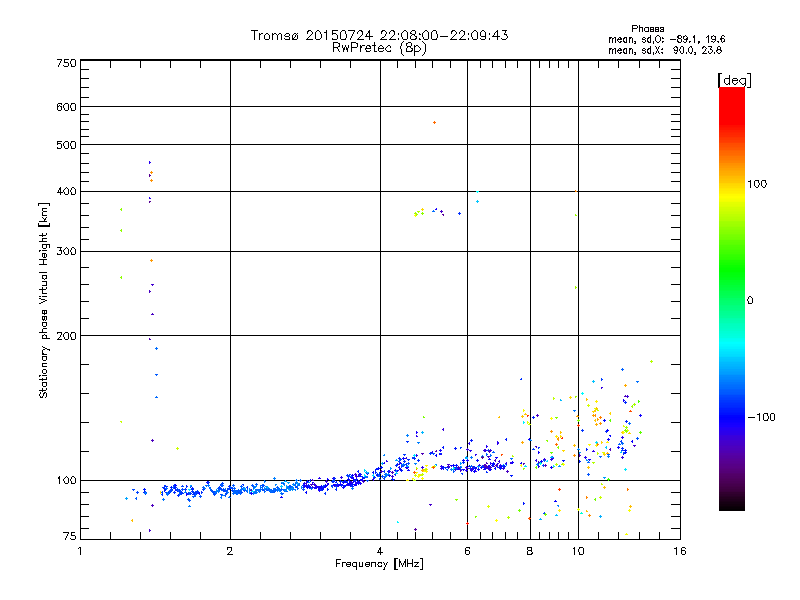Image resolution: width=800 pixels, height=600 pixels.
Task: Click the x-axis tick label '2'
Action: click(230, 551)
